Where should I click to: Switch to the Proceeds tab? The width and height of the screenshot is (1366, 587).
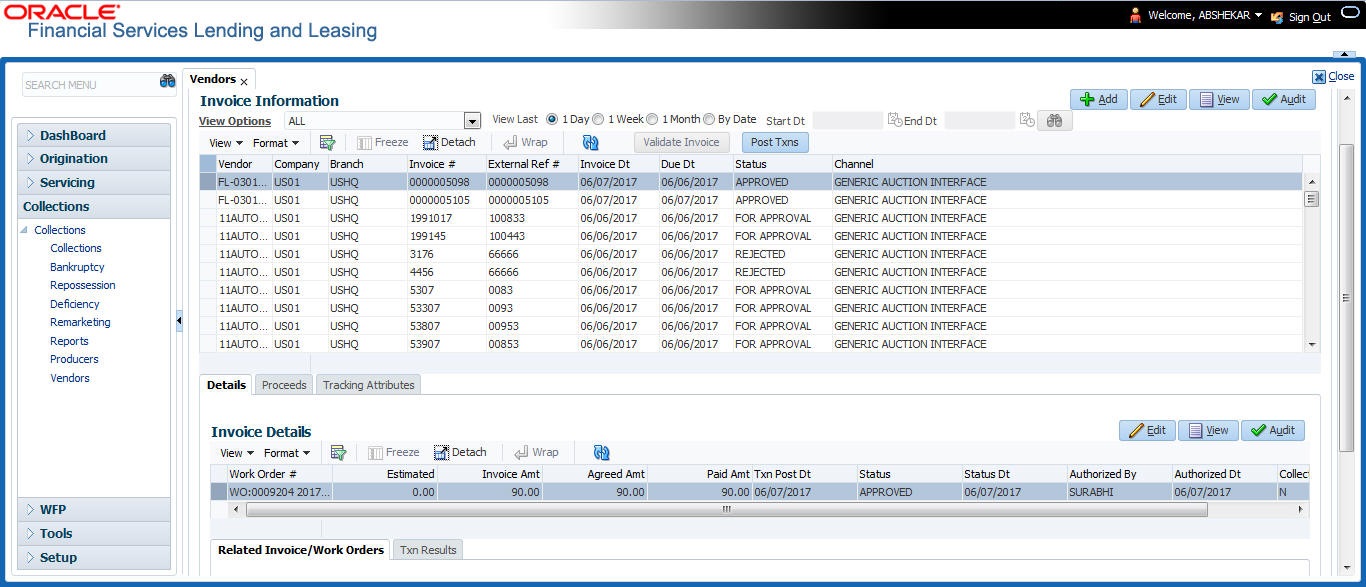tap(284, 385)
